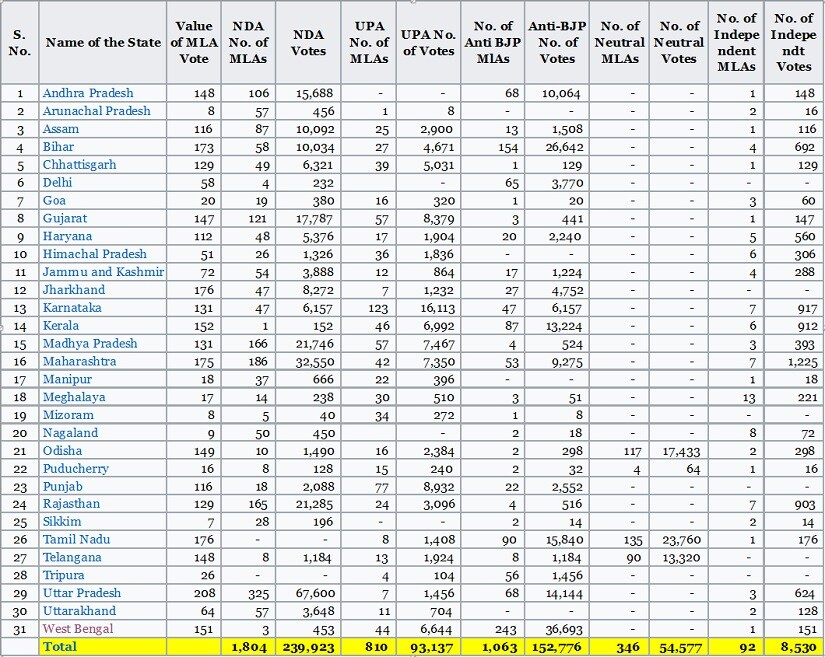Click the Tripura link
The height and width of the screenshot is (657, 825).
coord(64,575)
